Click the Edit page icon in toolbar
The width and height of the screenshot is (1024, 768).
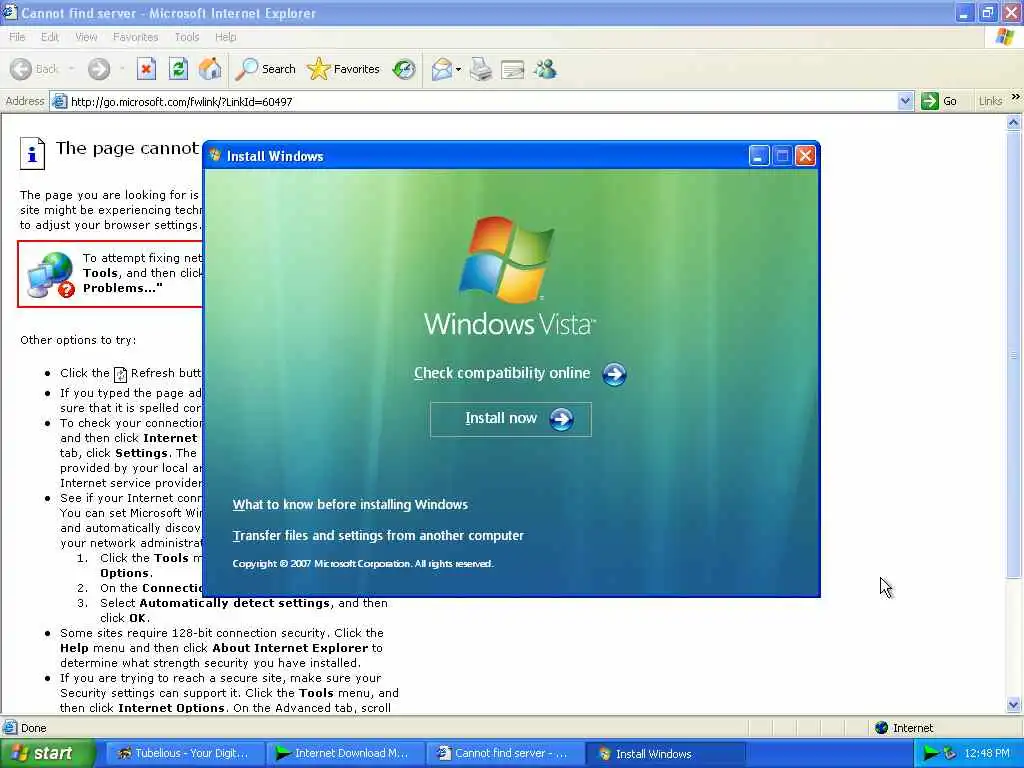[513, 69]
